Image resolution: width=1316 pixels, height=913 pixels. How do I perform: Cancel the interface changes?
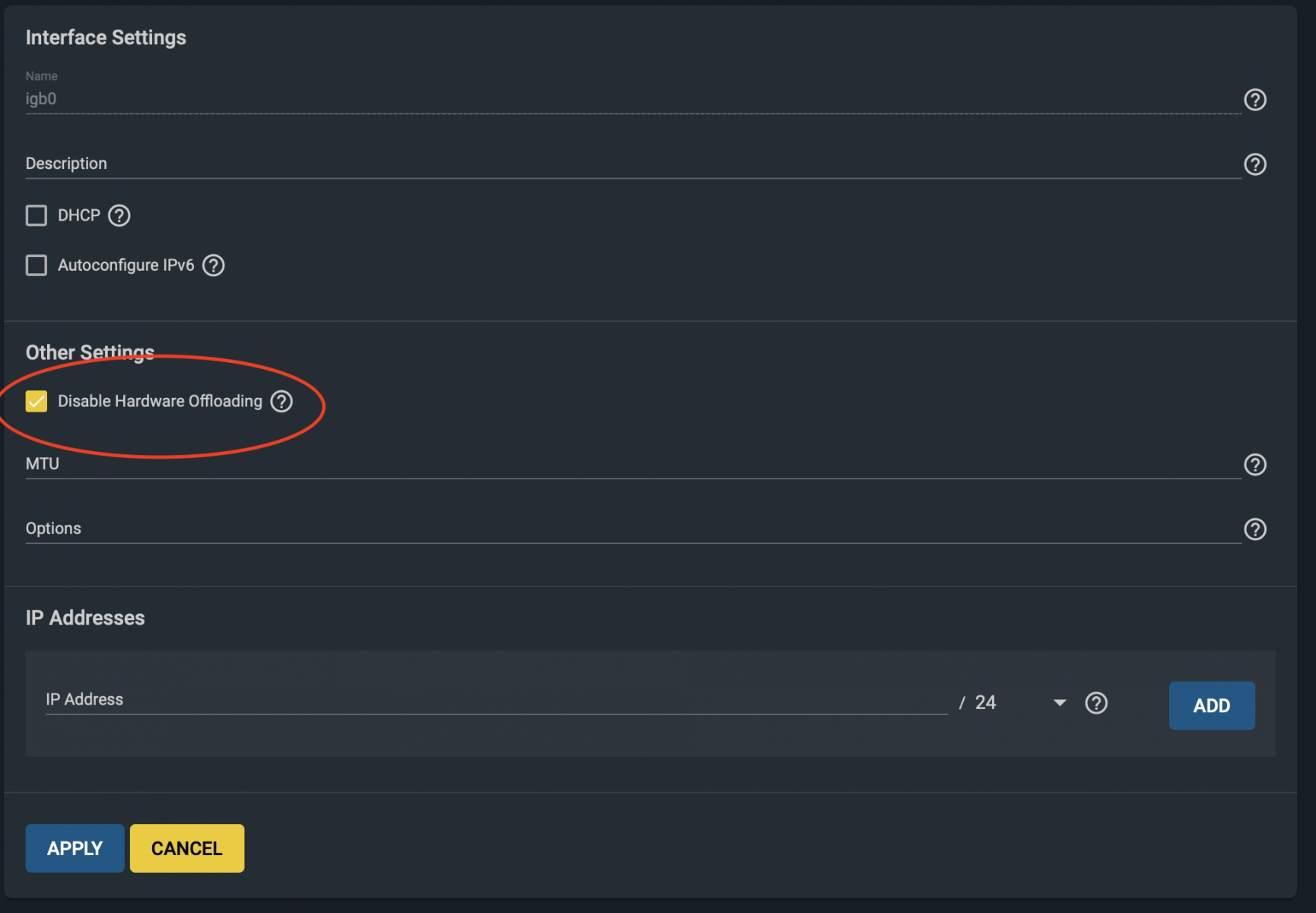point(187,848)
